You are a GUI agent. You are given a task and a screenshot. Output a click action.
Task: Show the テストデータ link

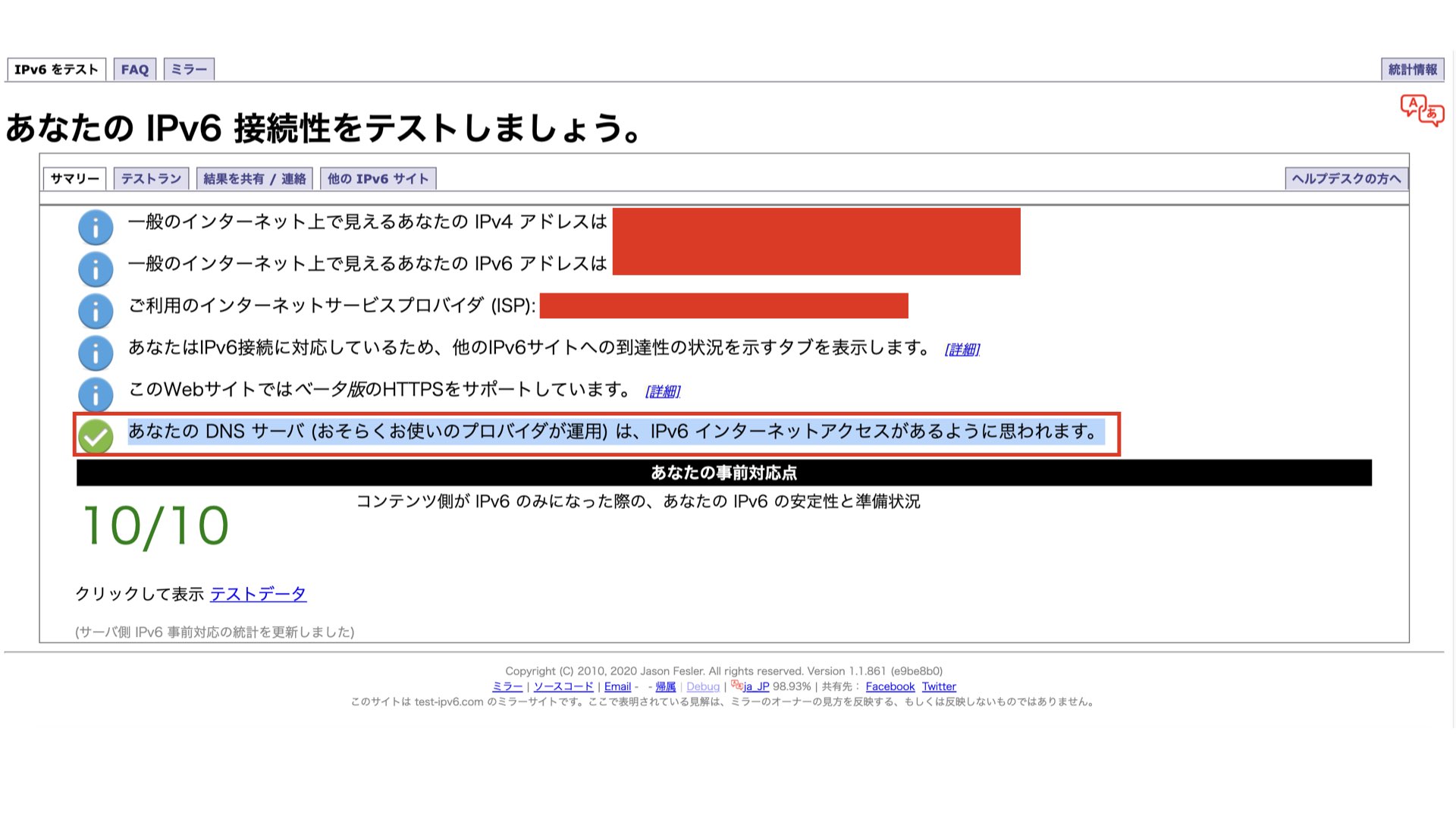tap(258, 594)
